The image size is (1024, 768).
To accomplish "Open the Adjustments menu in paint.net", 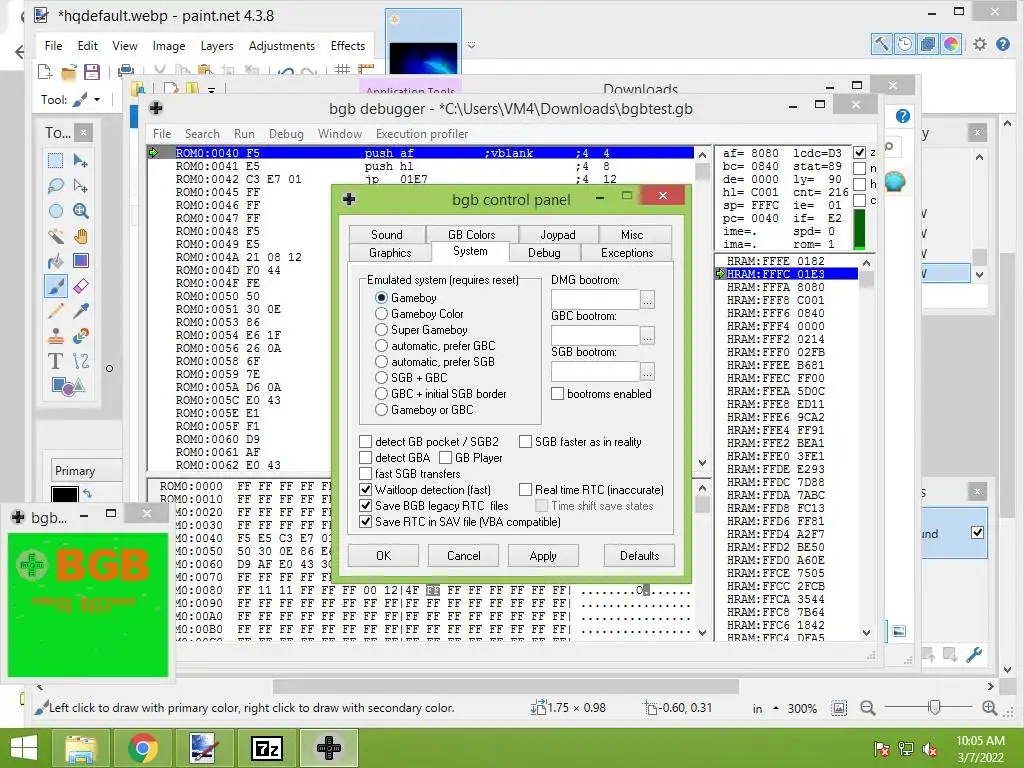I will click(x=281, y=46).
